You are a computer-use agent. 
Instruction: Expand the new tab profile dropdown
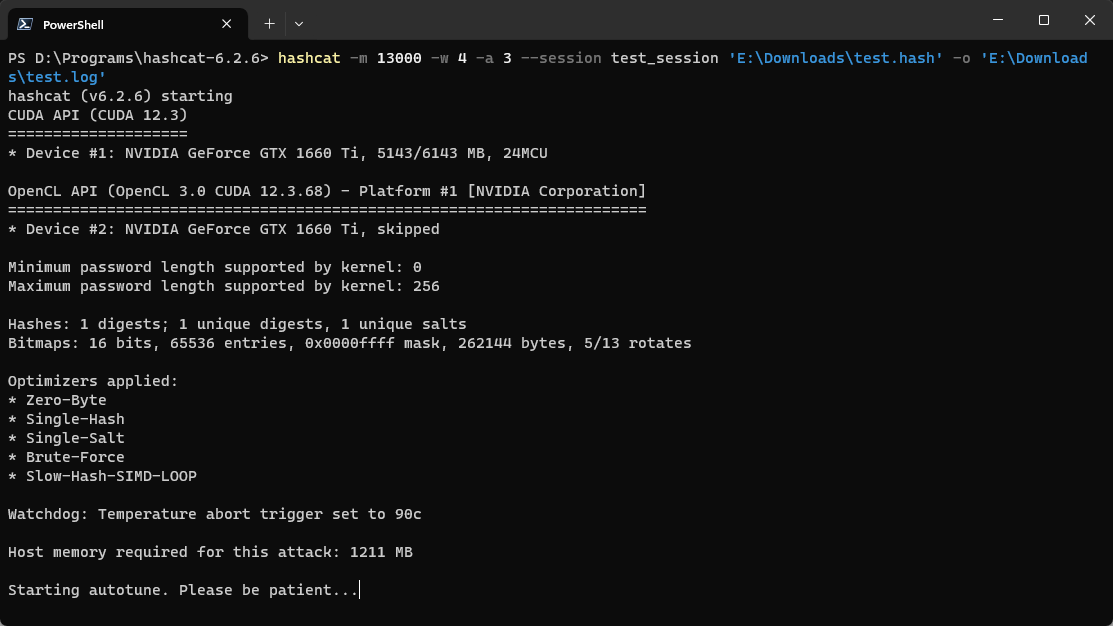[x=299, y=23]
